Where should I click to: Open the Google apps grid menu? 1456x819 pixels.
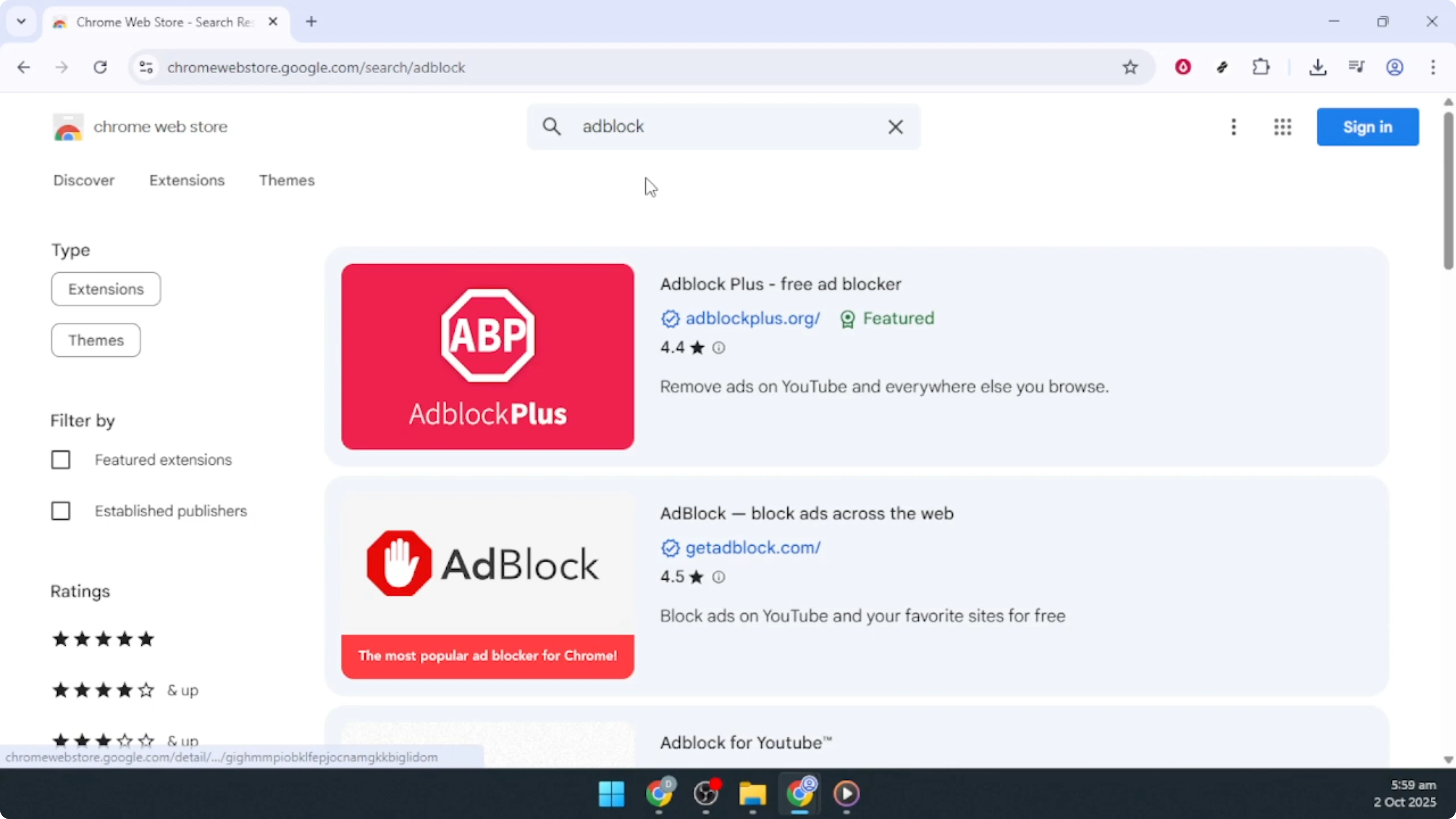click(x=1282, y=127)
